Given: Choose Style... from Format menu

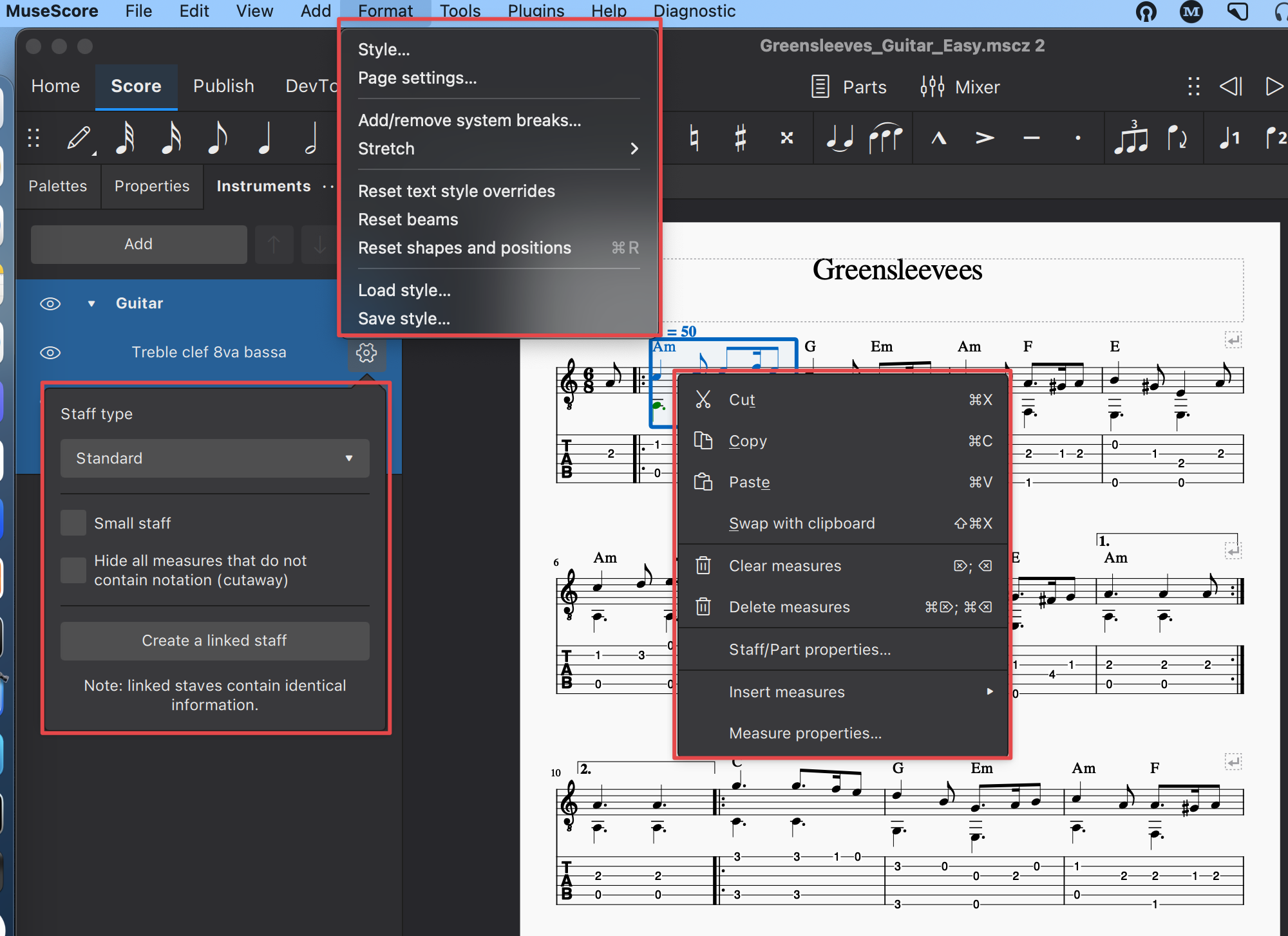Looking at the screenshot, I should (499, 50).
